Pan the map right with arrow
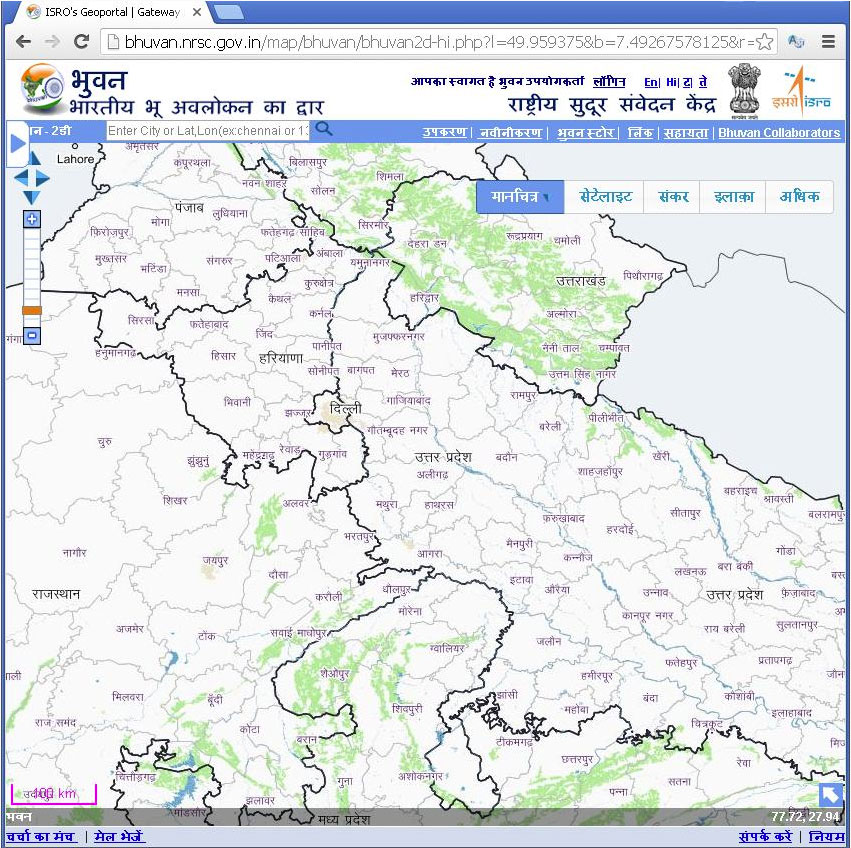Screen dimensions: 851x848 pos(44,179)
